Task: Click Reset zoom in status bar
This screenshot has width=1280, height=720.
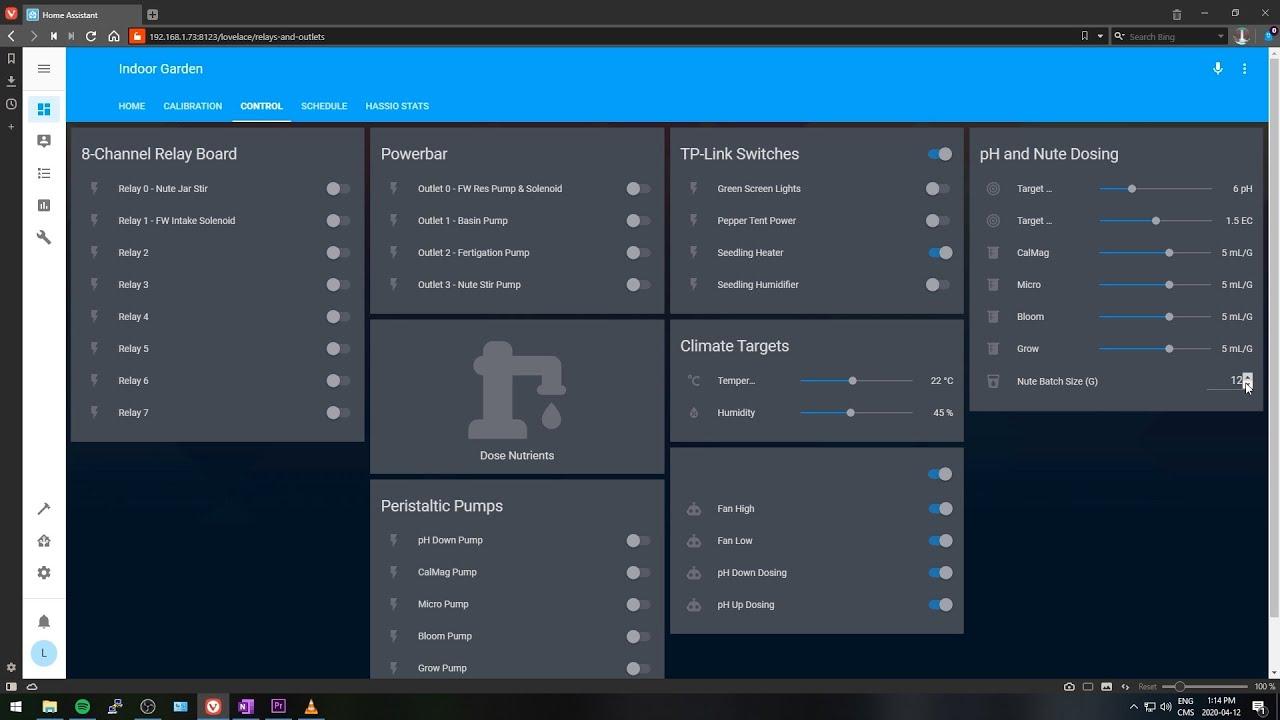Action: coord(1147,687)
